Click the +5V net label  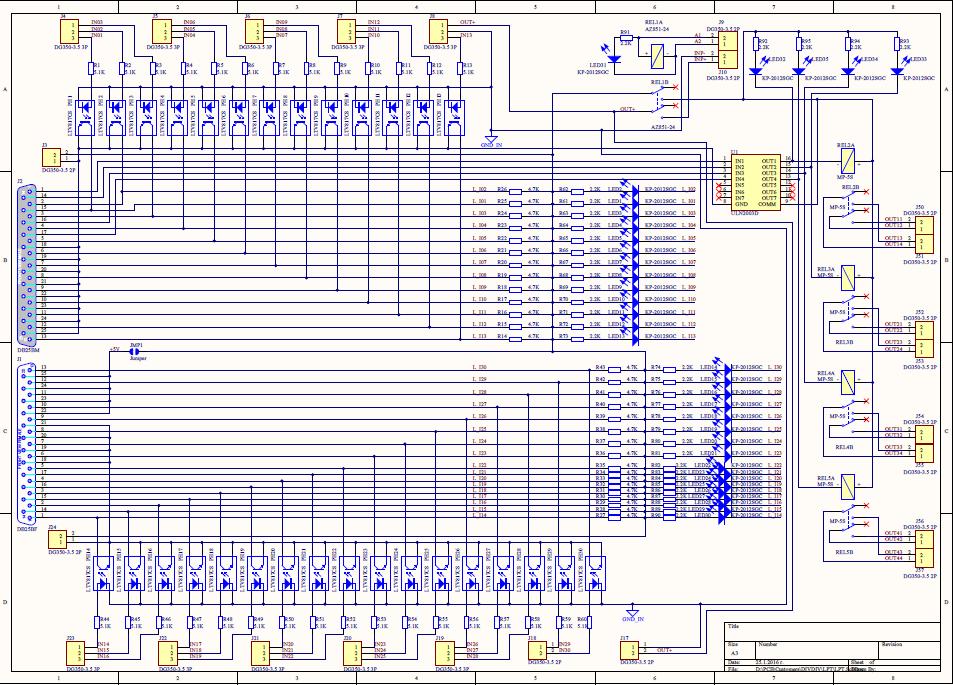pos(115,350)
